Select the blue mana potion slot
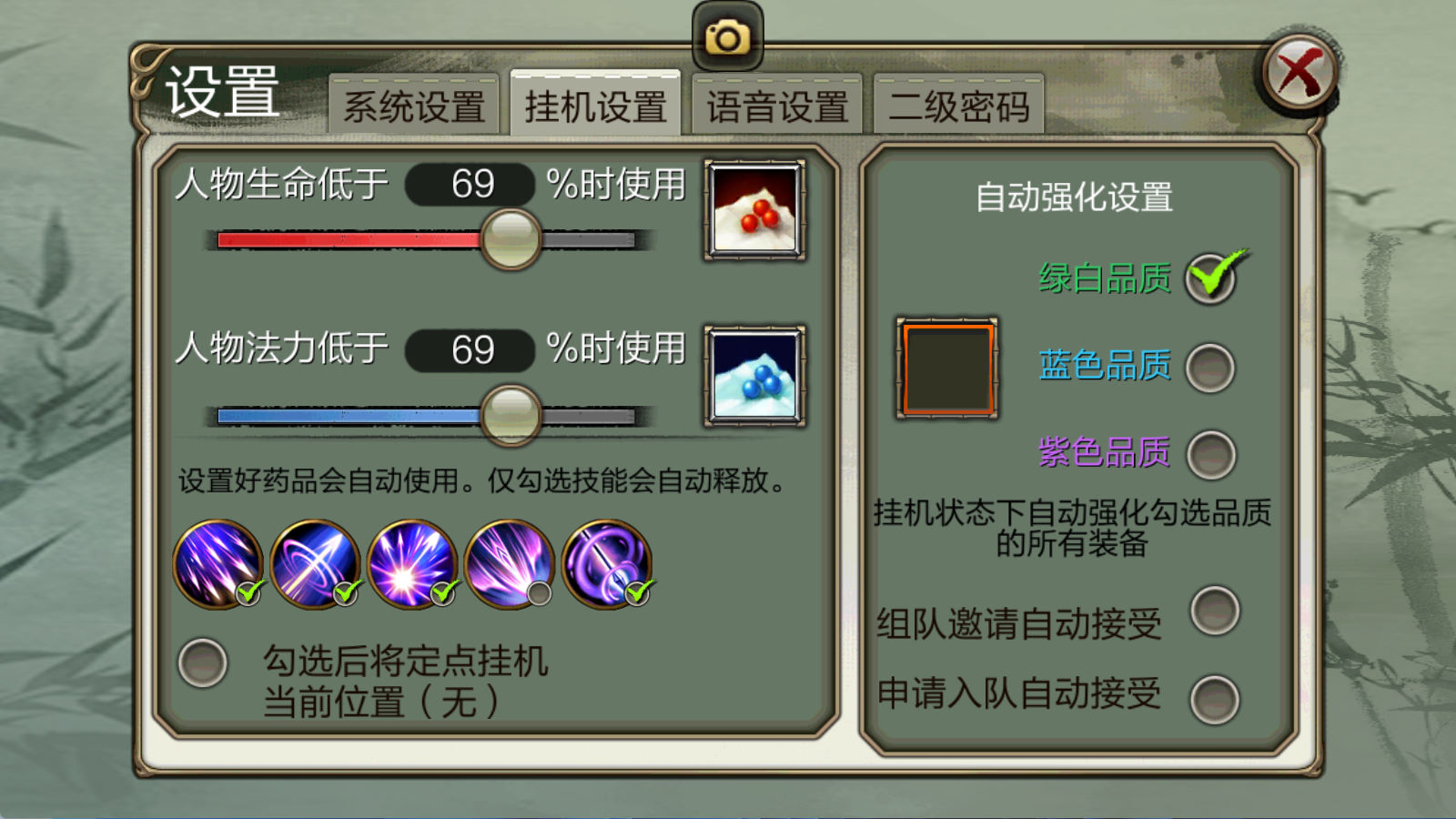Image resolution: width=1456 pixels, height=819 pixels. pos(754,376)
